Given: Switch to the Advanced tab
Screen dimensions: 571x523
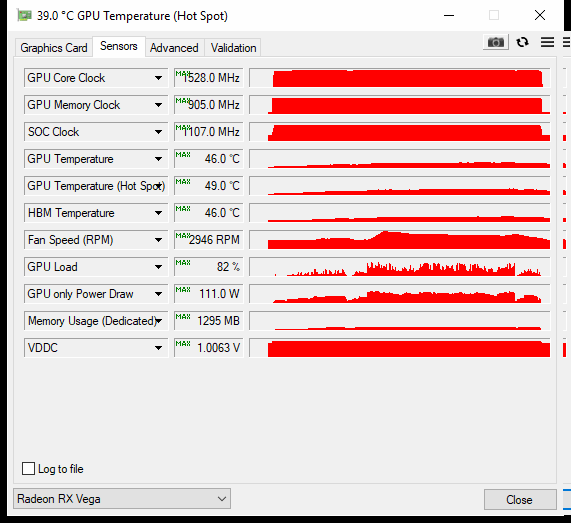Looking at the screenshot, I should (174, 48).
